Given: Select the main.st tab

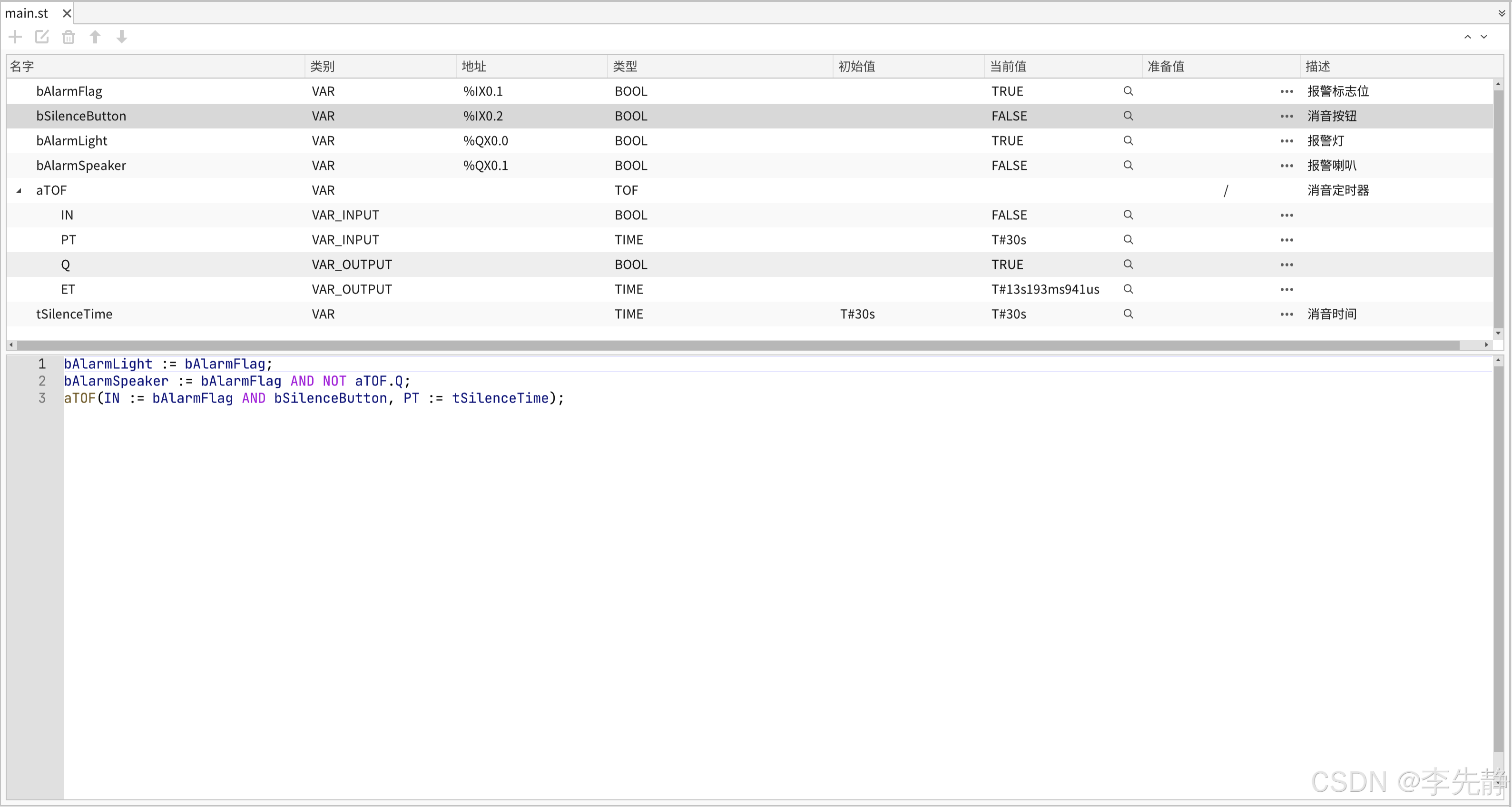Looking at the screenshot, I should click(x=27, y=13).
